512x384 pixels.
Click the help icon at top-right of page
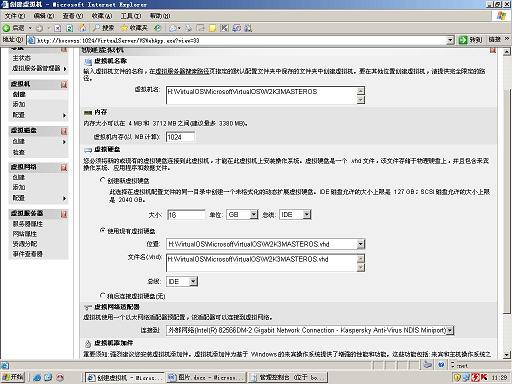point(493,50)
